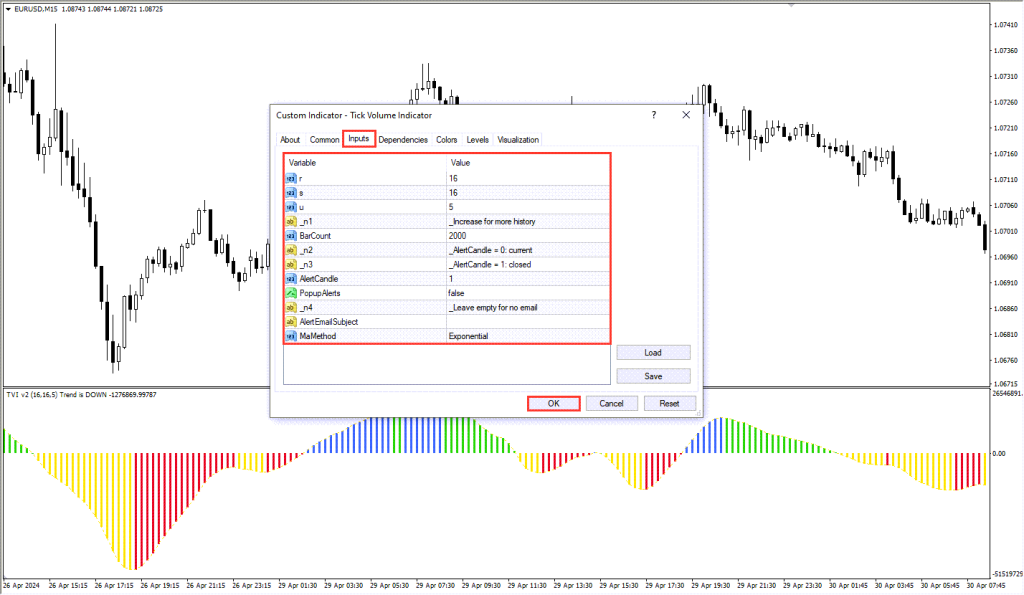Screen dimensions: 1024x595
Task: Click the Cancel button
Action: pyautogui.click(x=611, y=404)
